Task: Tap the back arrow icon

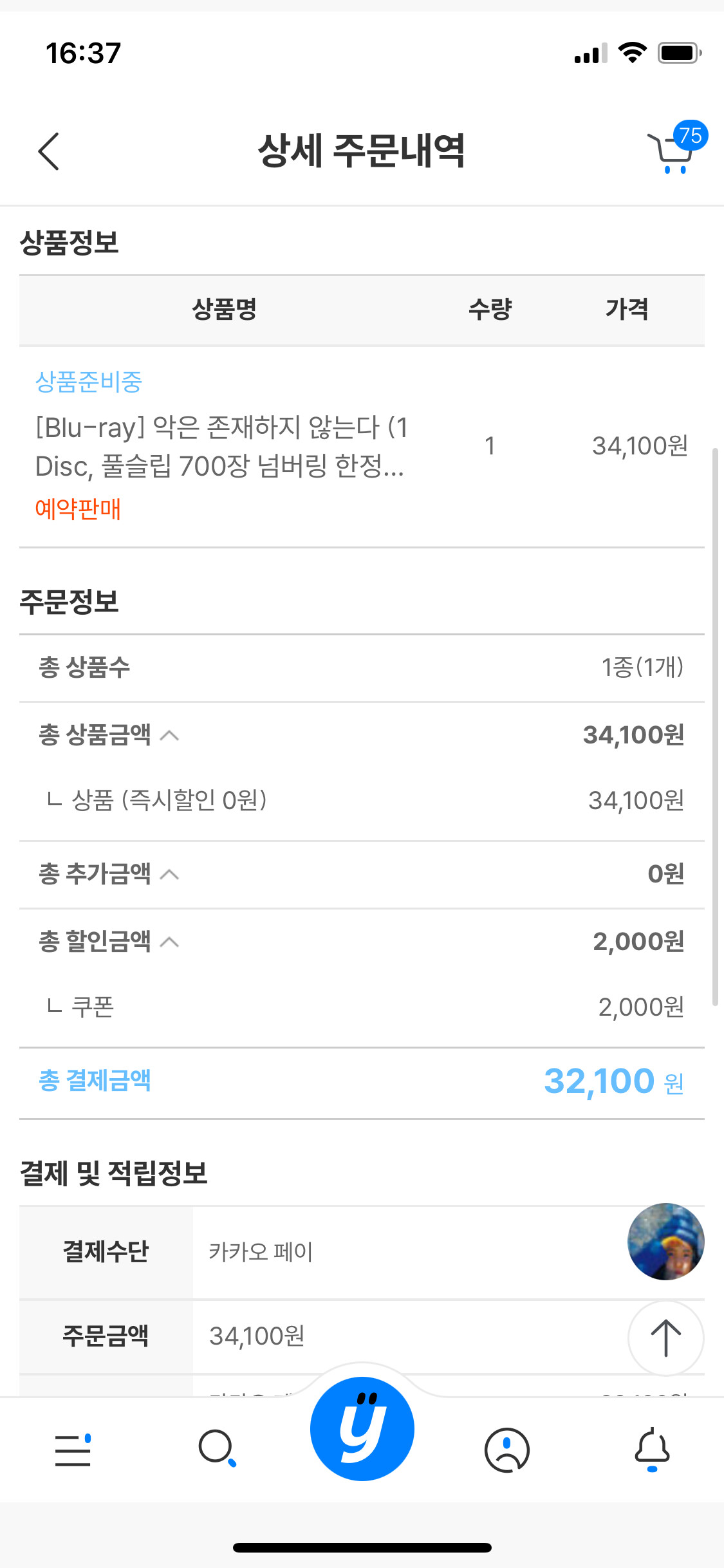Action: point(49,151)
